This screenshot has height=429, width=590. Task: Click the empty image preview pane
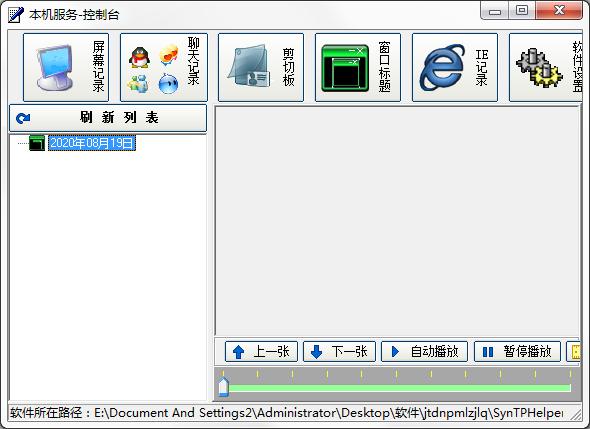(397, 221)
